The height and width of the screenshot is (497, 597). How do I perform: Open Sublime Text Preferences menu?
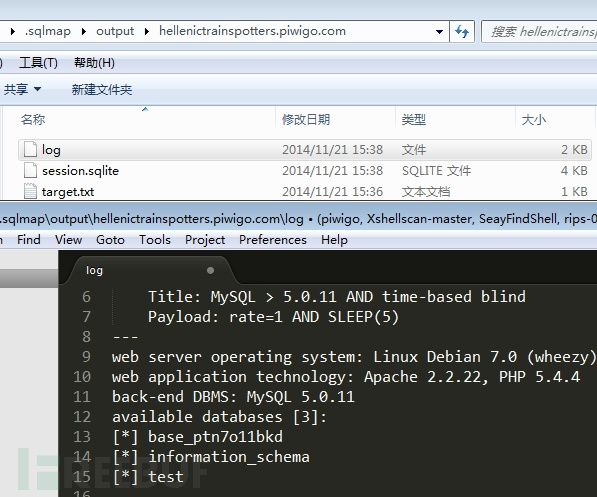[273, 240]
